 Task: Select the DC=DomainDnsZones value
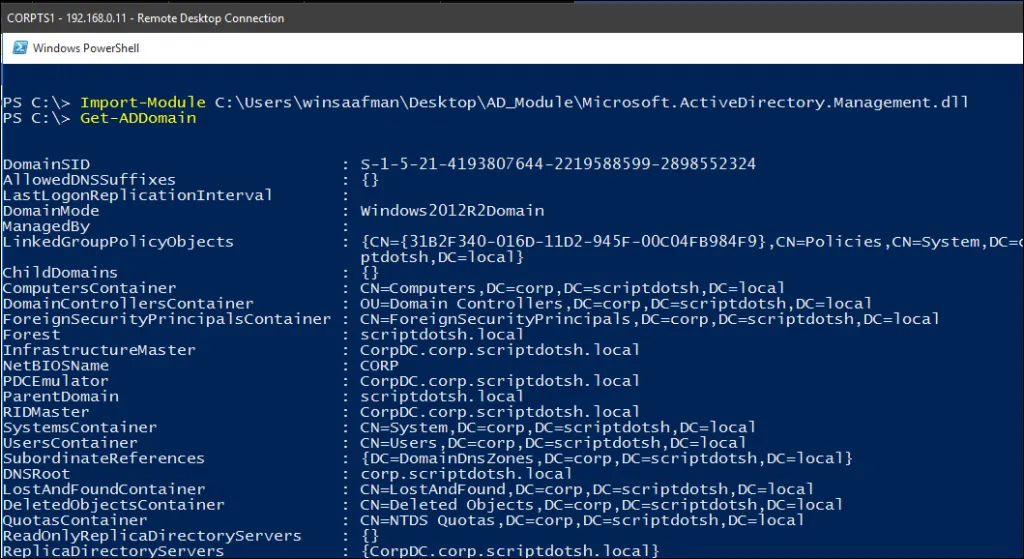(x=607, y=458)
